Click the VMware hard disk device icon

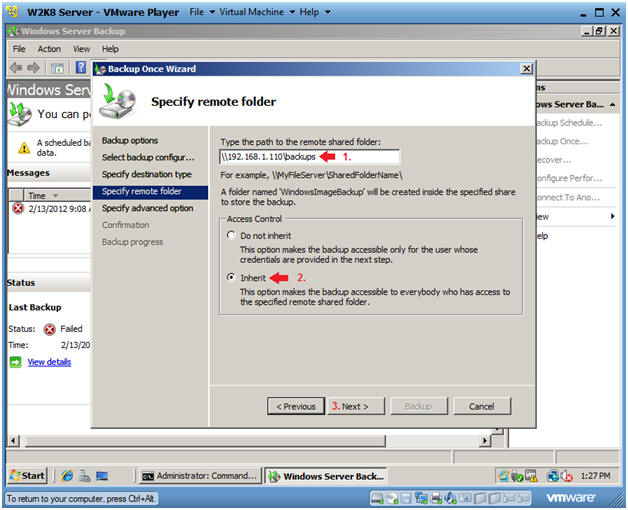tap(377, 498)
